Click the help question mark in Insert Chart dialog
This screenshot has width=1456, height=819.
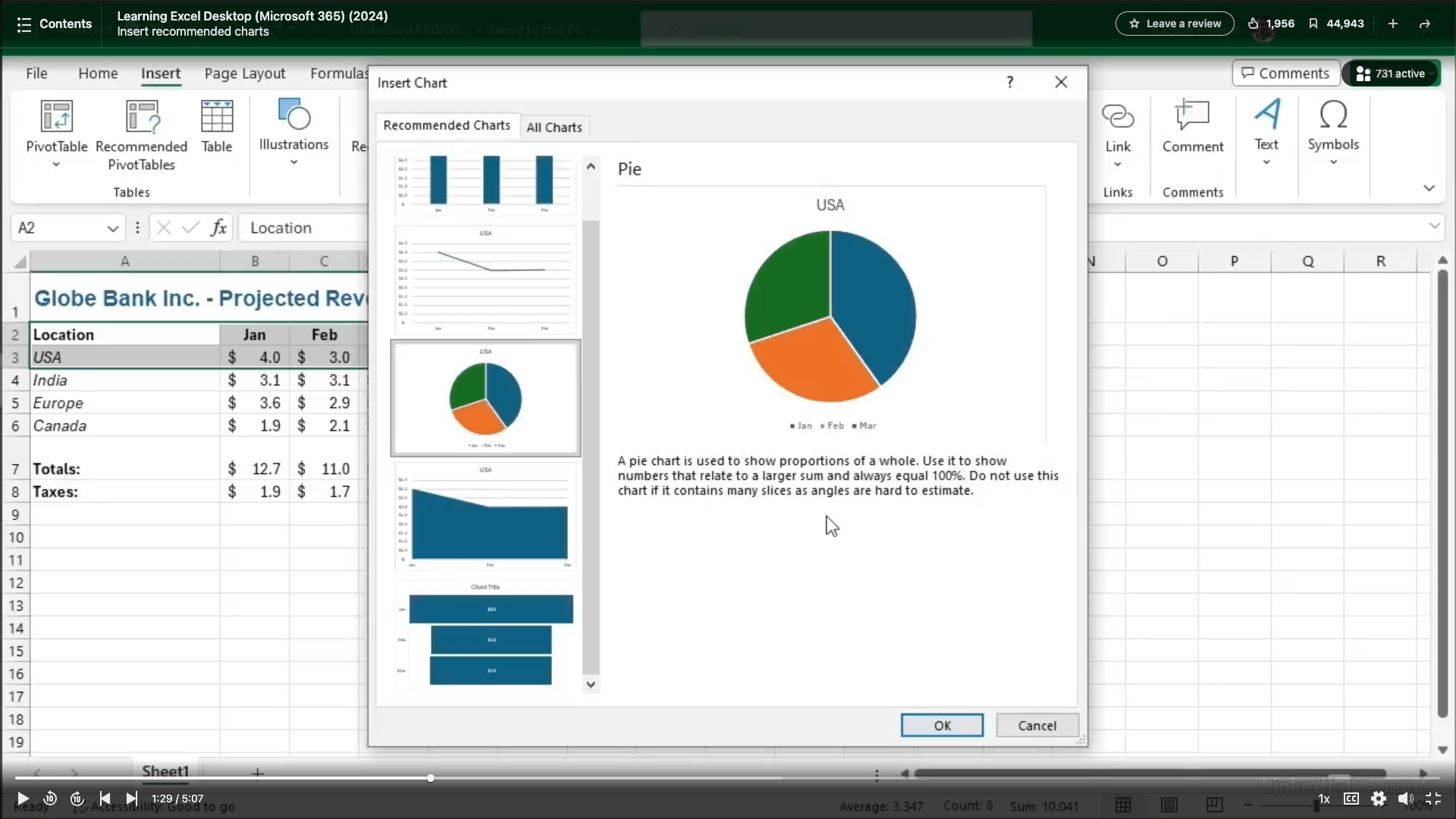[x=1010, y=82]
